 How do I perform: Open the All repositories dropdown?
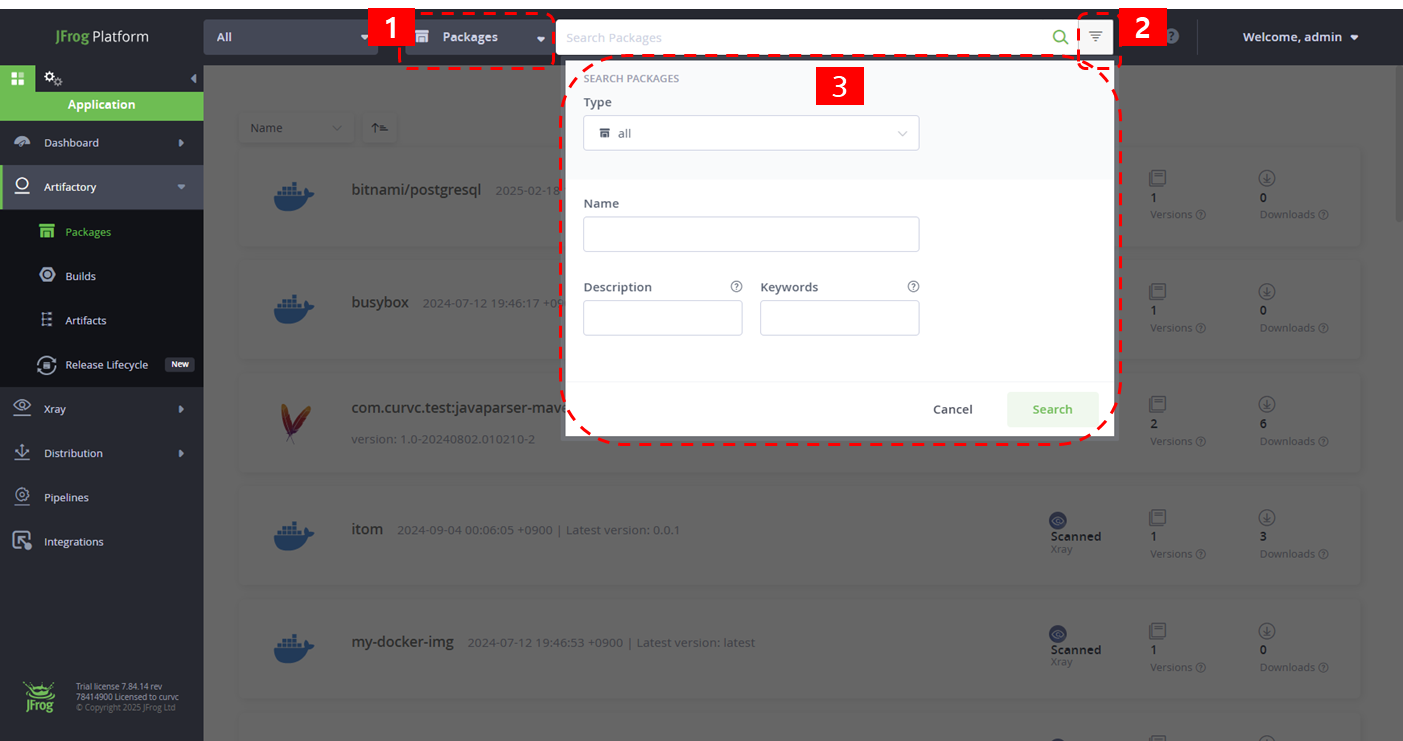pos(291,37)
